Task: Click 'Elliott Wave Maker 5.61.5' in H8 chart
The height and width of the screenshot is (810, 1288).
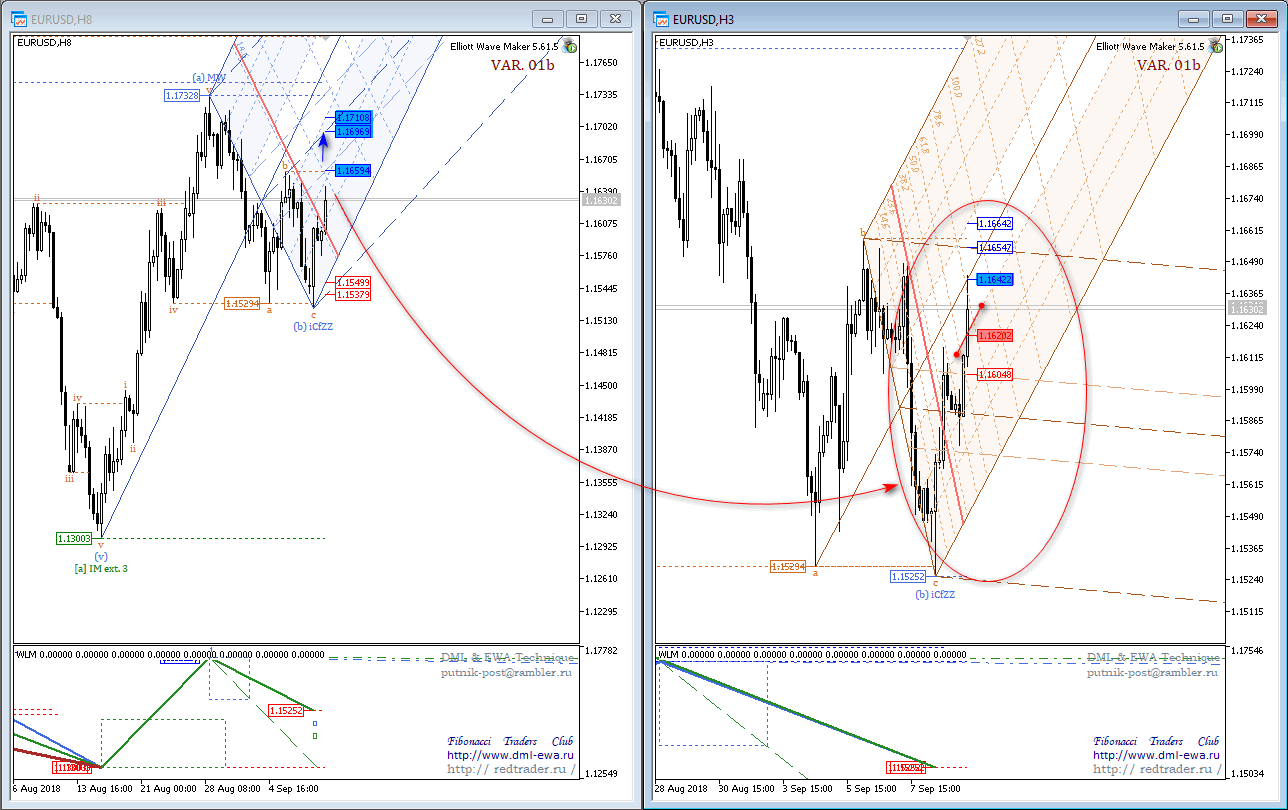Action: [x=504, y=46]
